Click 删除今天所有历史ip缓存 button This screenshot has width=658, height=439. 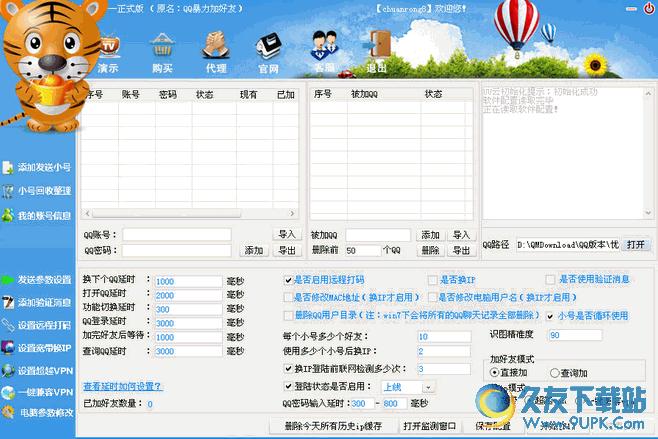click(x=333, y=426)
